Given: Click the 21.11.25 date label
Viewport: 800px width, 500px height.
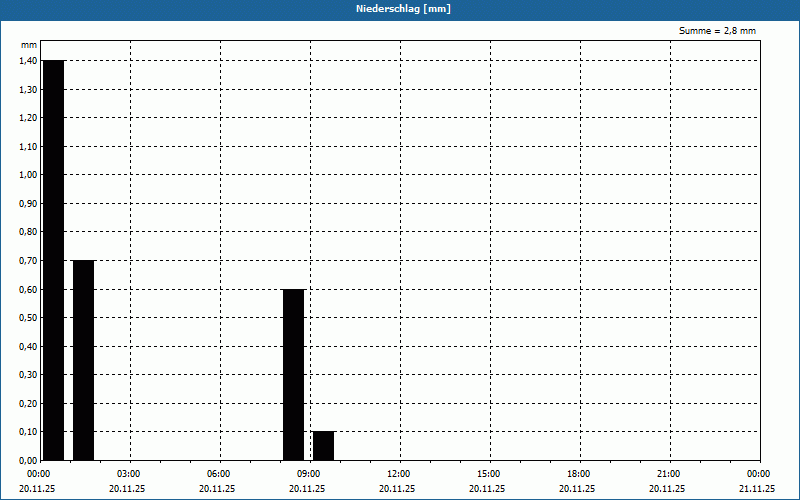Looking at the screenshot, I should [757, 489].
